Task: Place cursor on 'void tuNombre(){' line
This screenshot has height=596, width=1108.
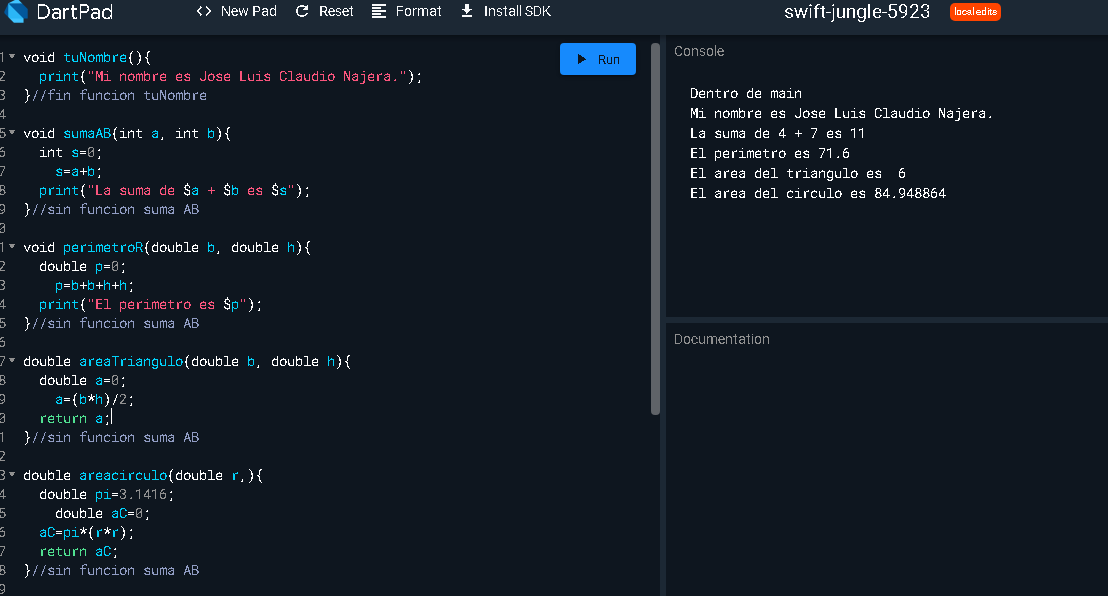Action: [87, 57]
